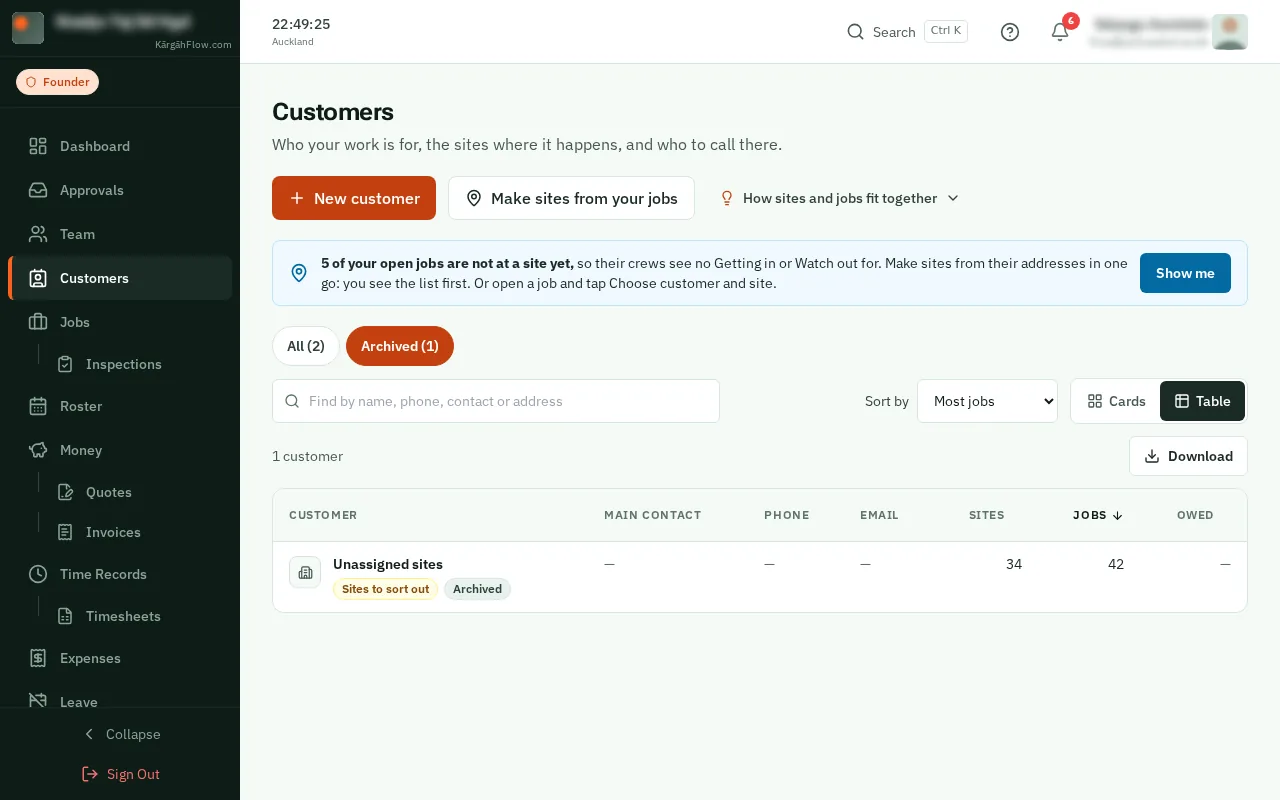Image resolution: width=1280 pixels, height=800 pixels.
Task: Switch to Cards view
Action: 1116,401
